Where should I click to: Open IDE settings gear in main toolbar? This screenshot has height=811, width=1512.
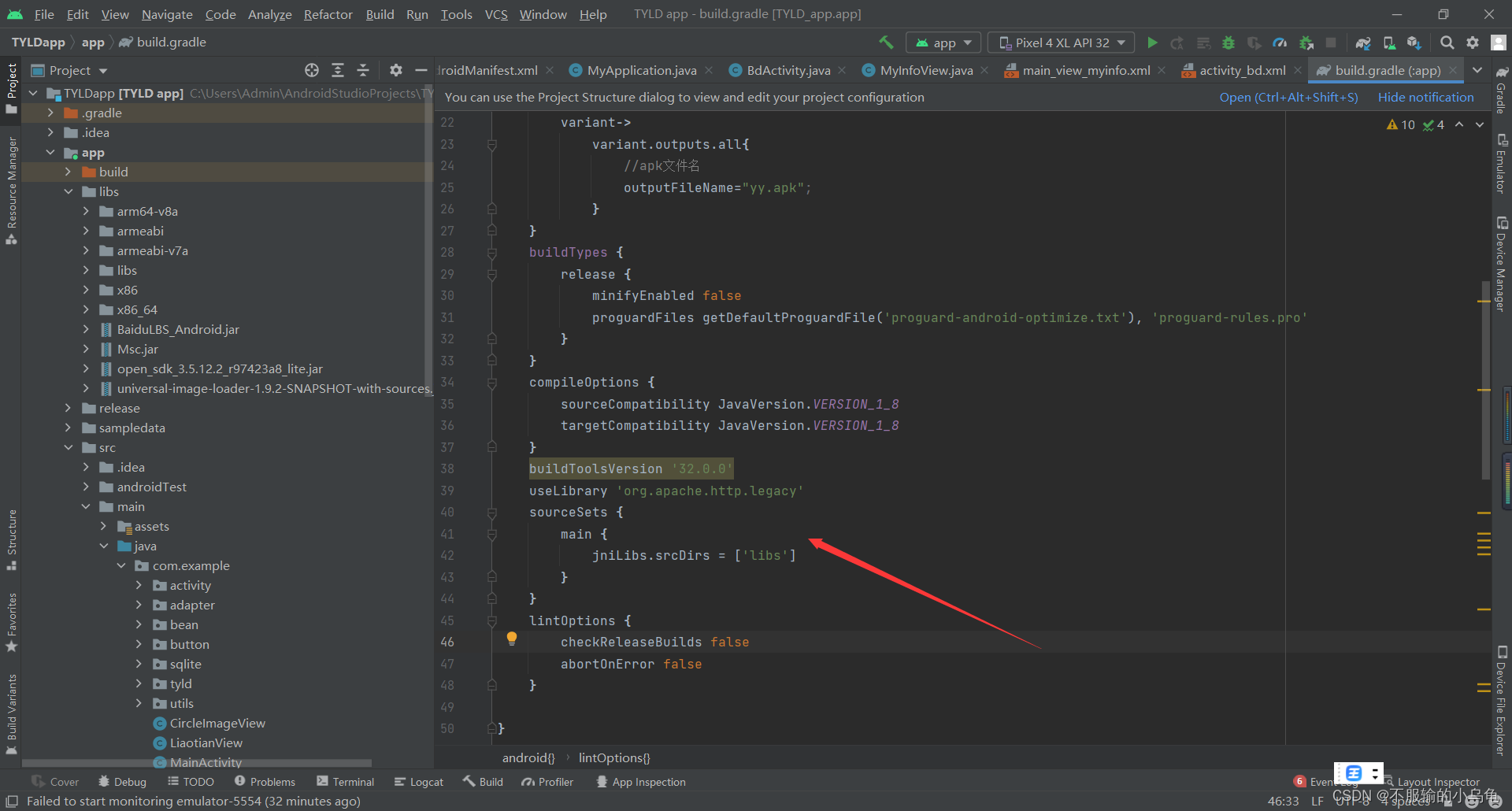(x=1473, y=43)
